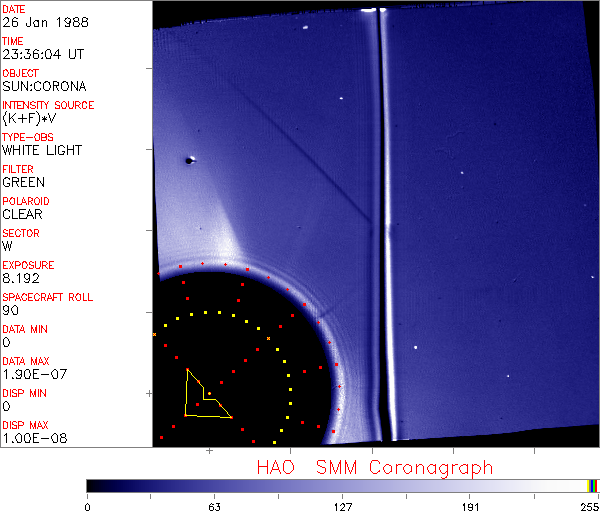Click the dark spot artifact with bright halo
This screenshot has height=512, width=600.
[x=190, y=159]
